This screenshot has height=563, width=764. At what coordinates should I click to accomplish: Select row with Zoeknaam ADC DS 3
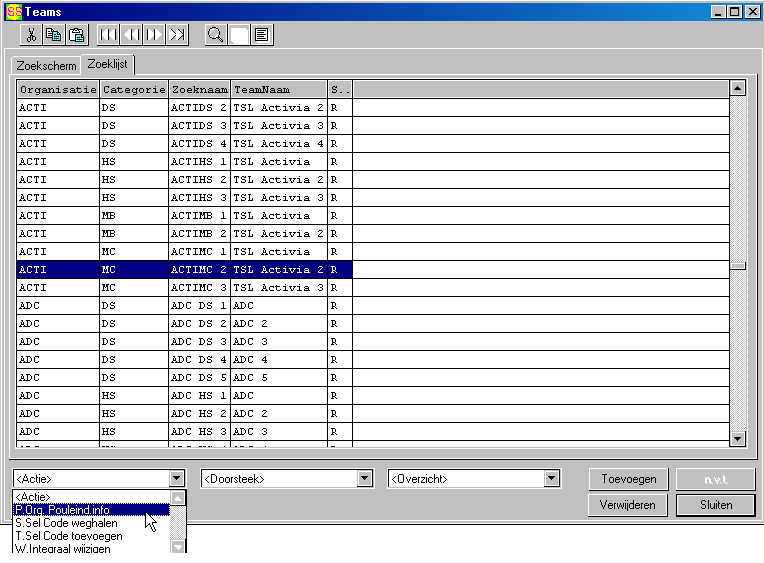pos(184,342)
